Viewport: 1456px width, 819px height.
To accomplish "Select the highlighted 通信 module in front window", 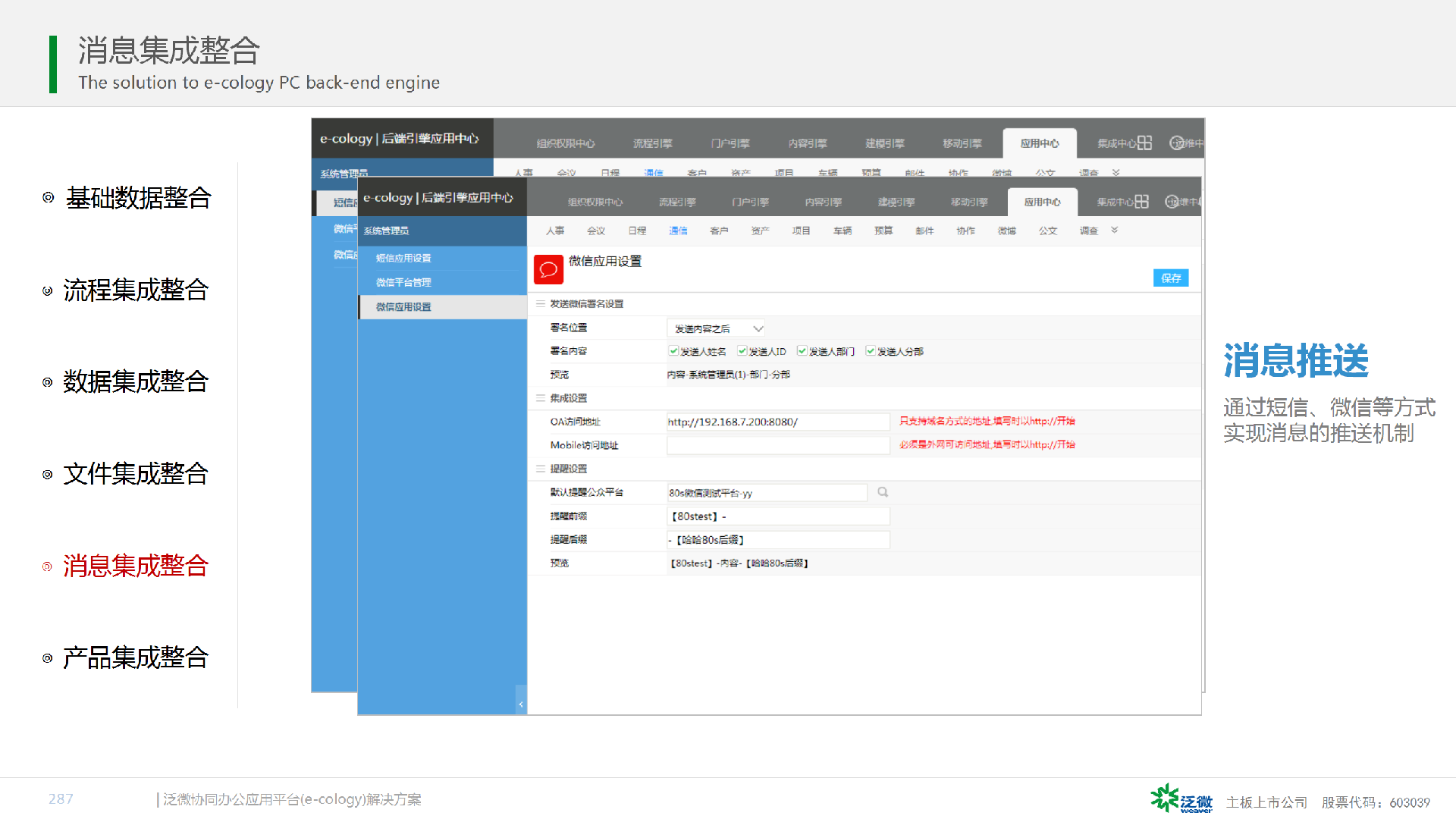I will [x=678, y=231].
